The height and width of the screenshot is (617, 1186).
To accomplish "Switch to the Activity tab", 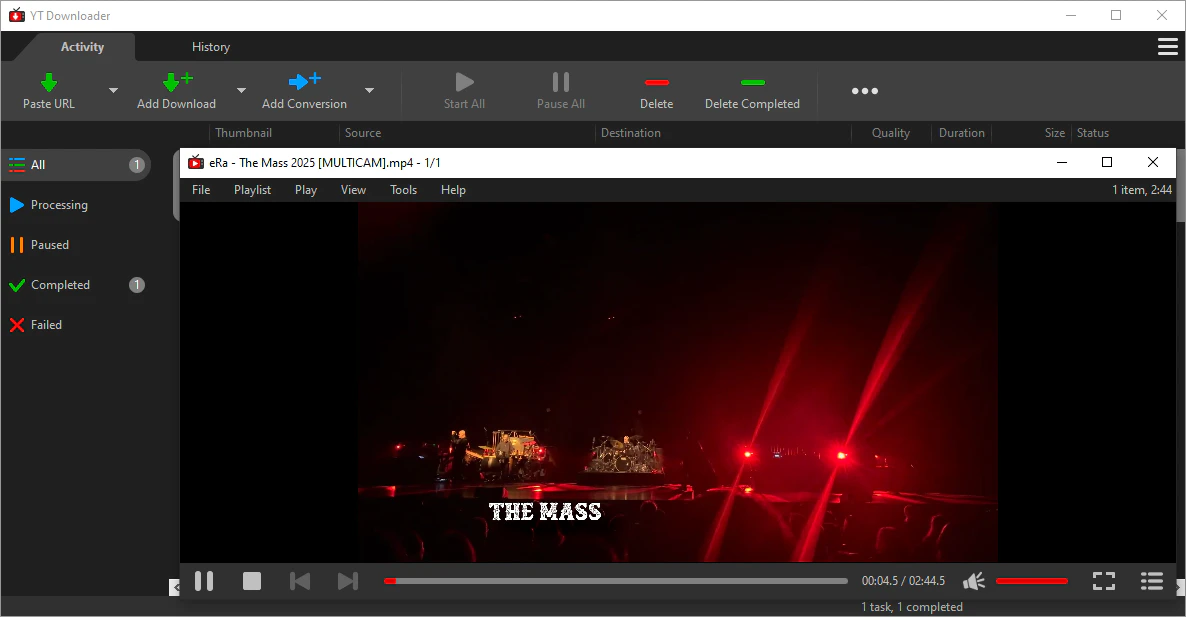I will (82, 47).
